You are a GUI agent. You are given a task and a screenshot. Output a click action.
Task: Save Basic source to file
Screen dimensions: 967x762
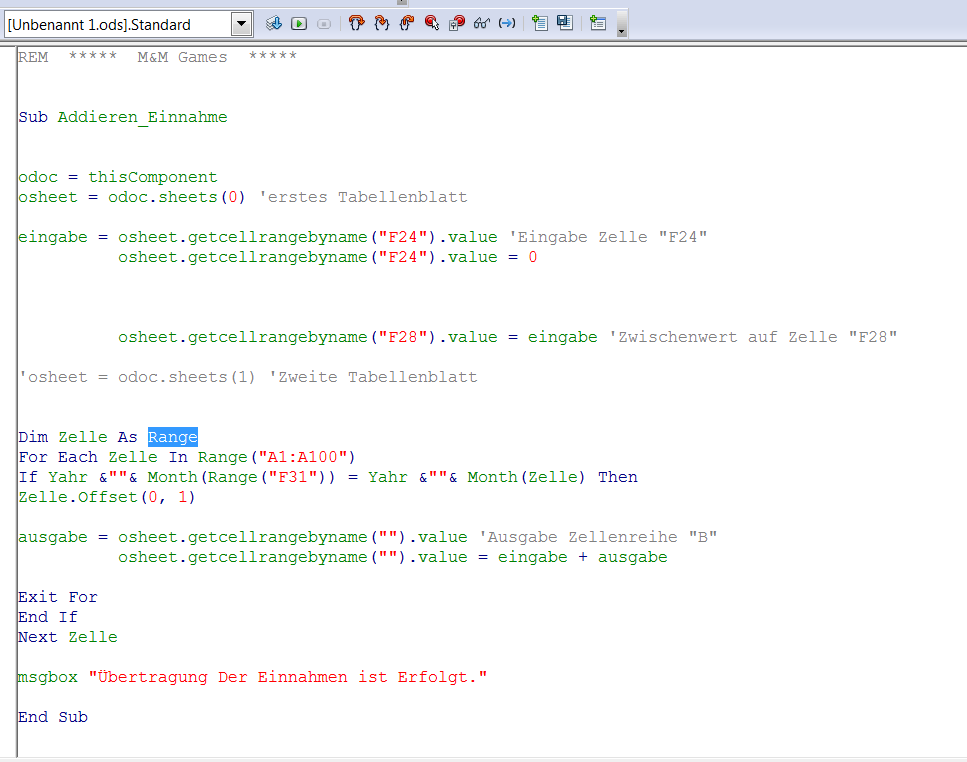565,23
